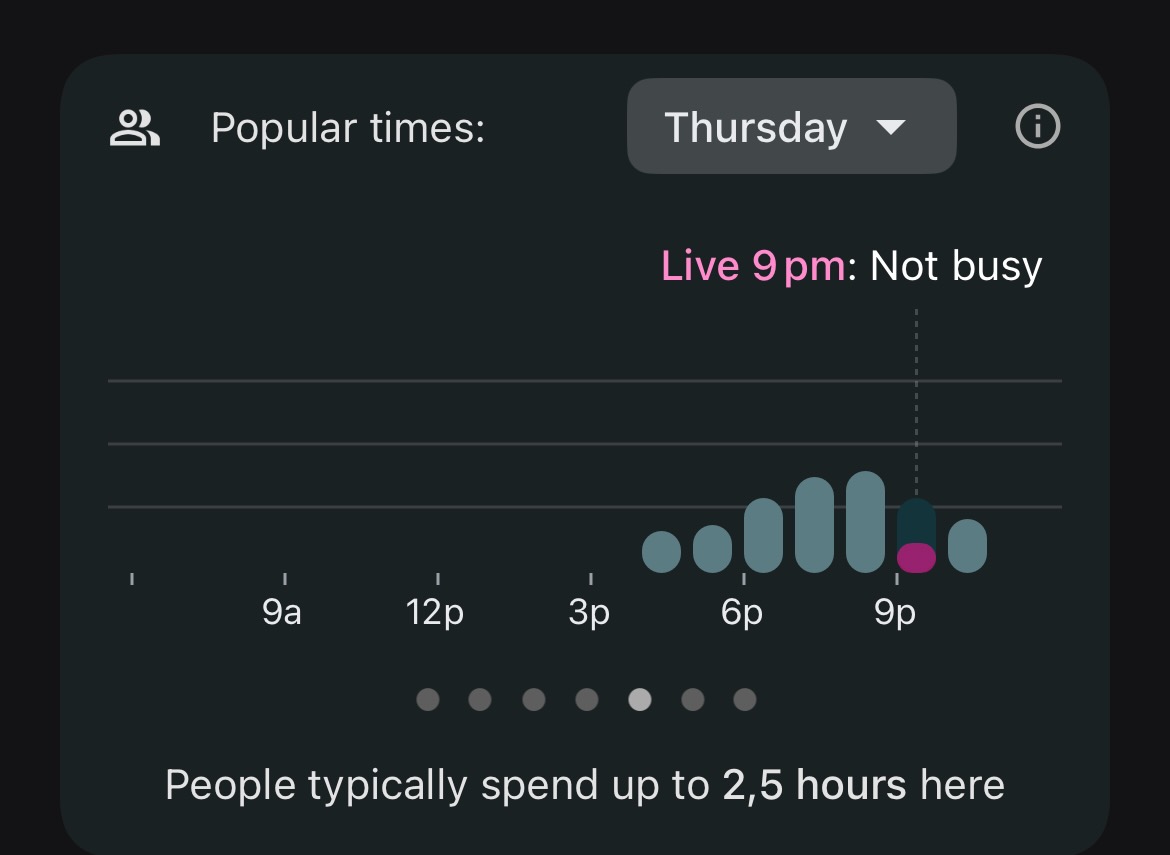This screenshot has width=1170, height=855.
Task: Tap the pink live busyness bar
Action: coord(916,558)
